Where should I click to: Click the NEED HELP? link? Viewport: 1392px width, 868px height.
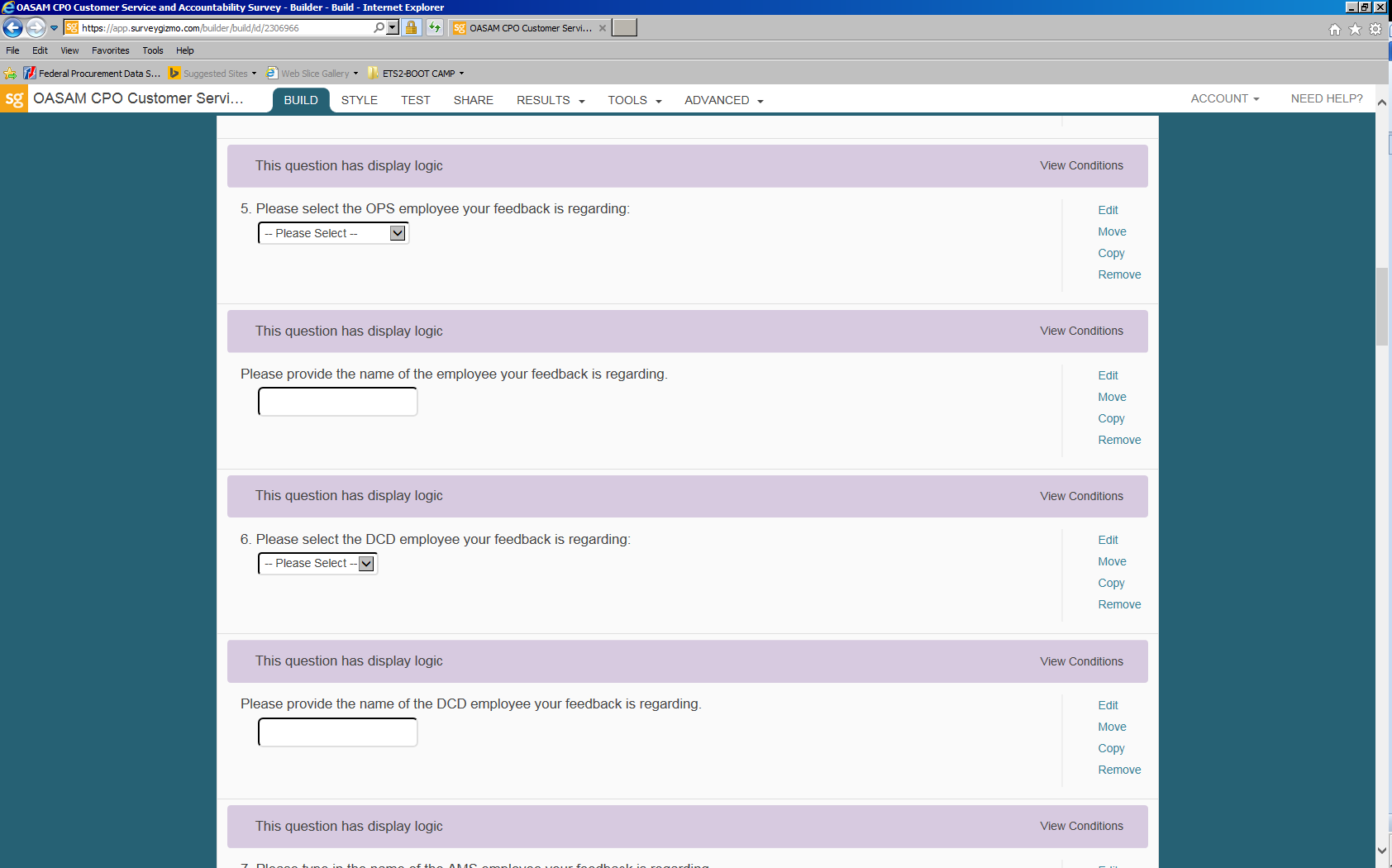coord(1327,98)
